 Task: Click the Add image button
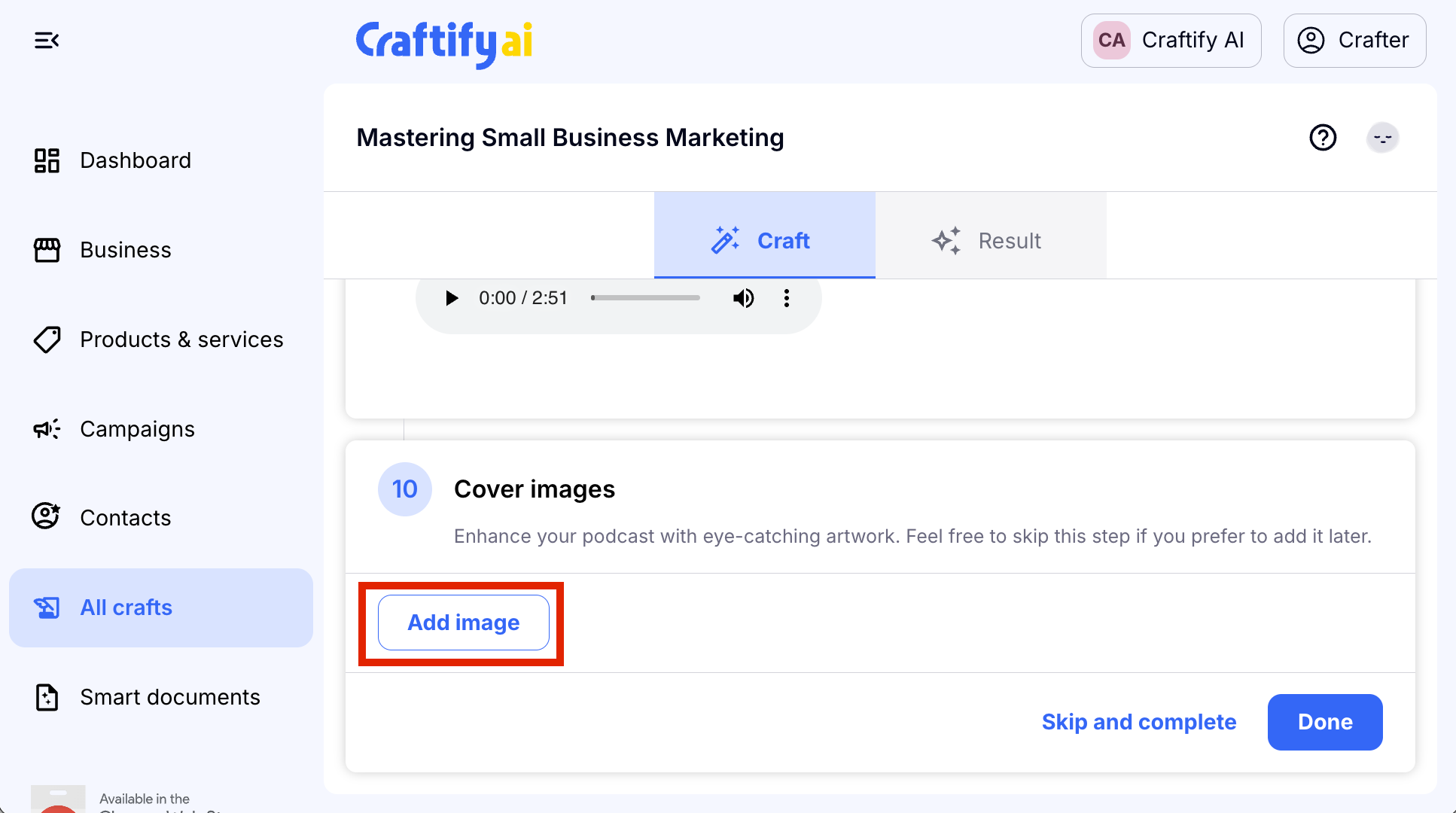point(464,623)
